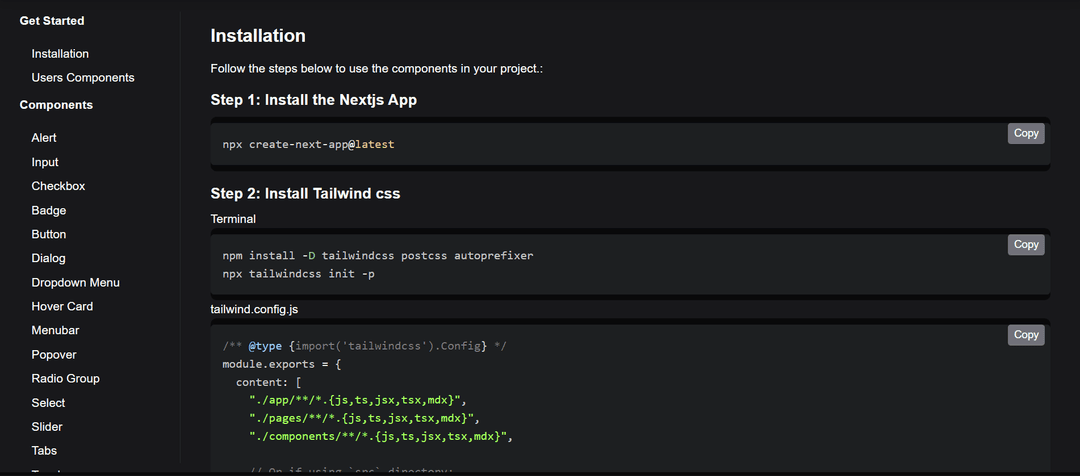
Task: Go to Dropdown Menu docs
Action: pyautogui.click(x=75, y=283)
